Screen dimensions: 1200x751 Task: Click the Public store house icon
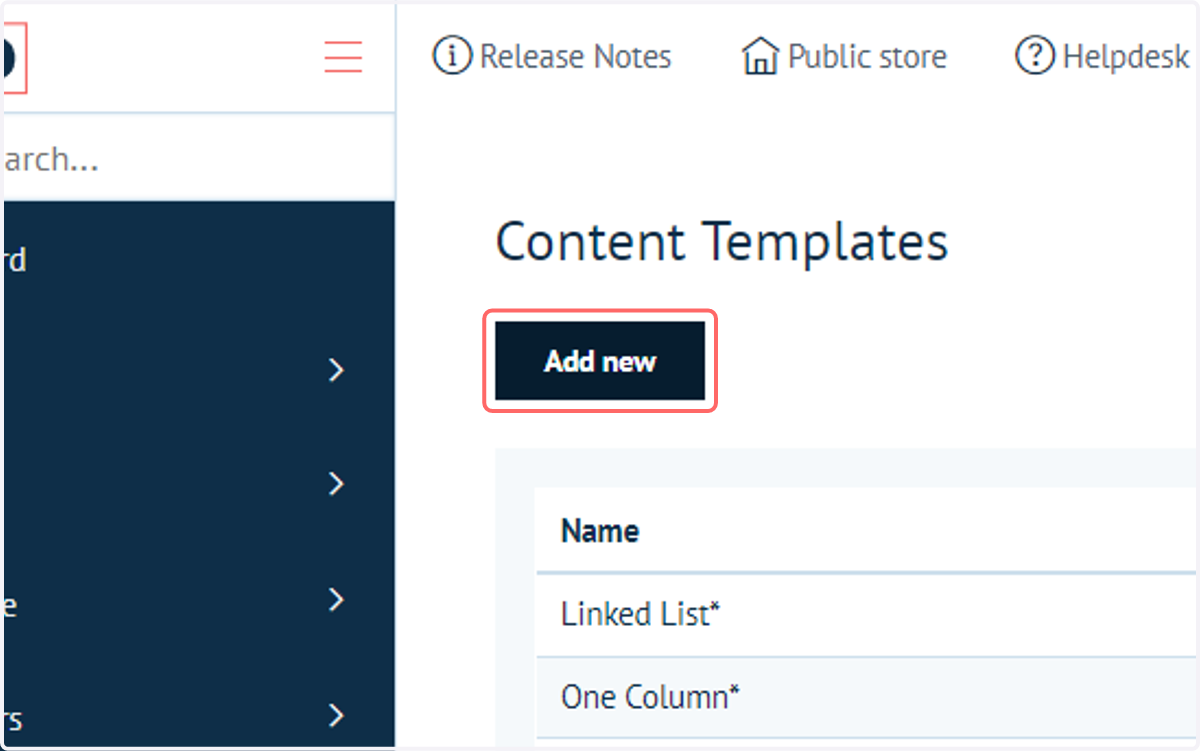point(760,56)
